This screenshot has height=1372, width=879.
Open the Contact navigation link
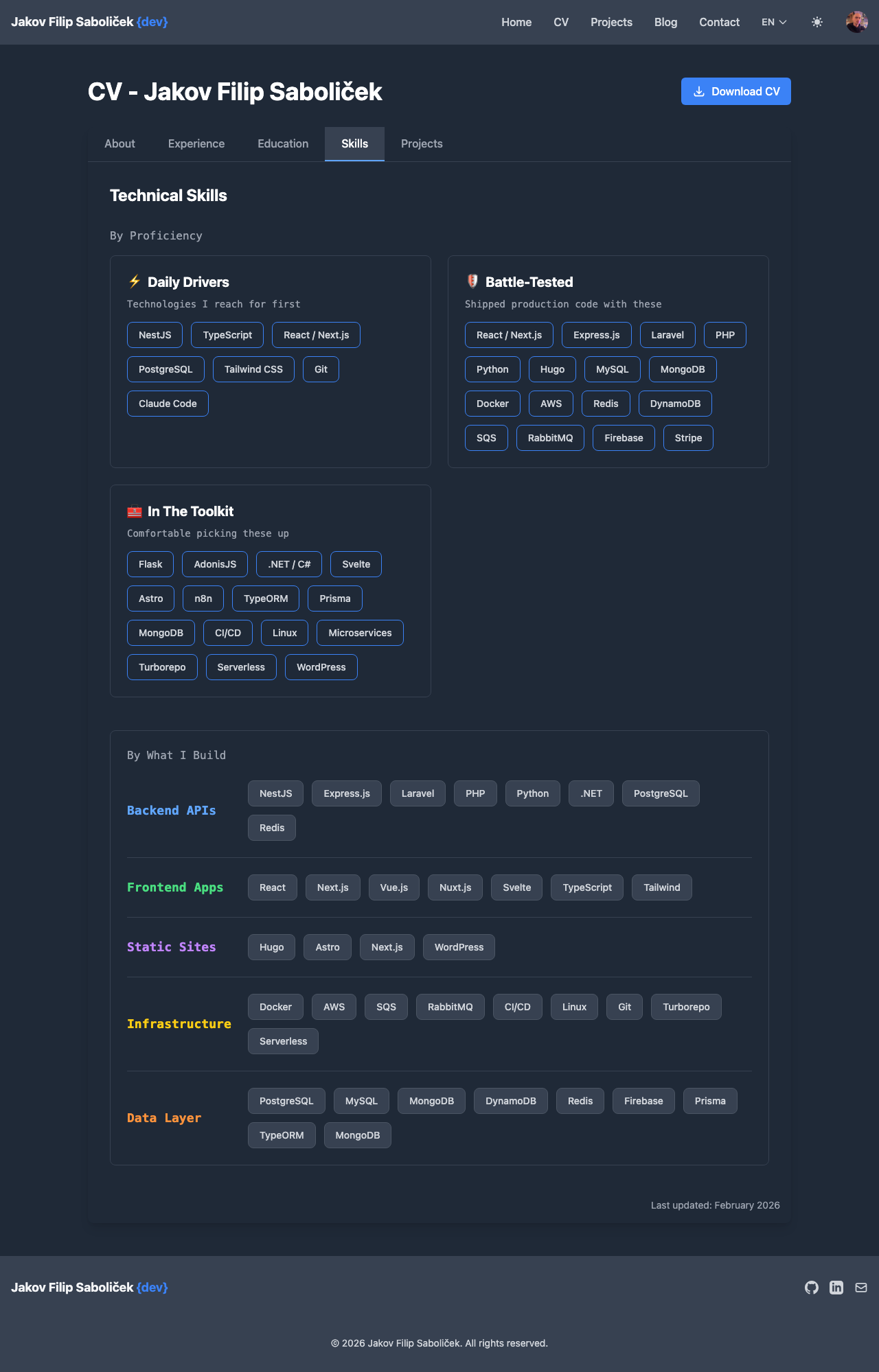click(x=719, y=22)
